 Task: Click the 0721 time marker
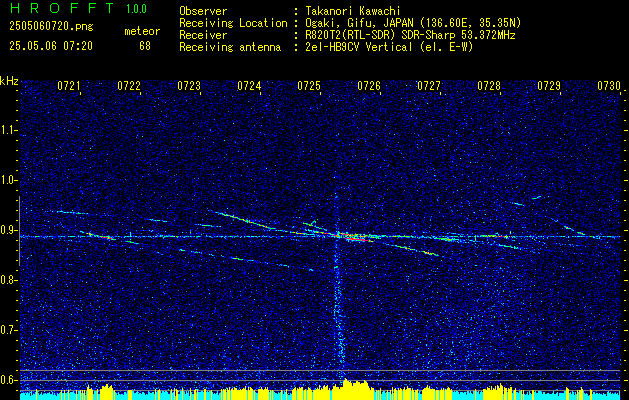click(69, 85)
